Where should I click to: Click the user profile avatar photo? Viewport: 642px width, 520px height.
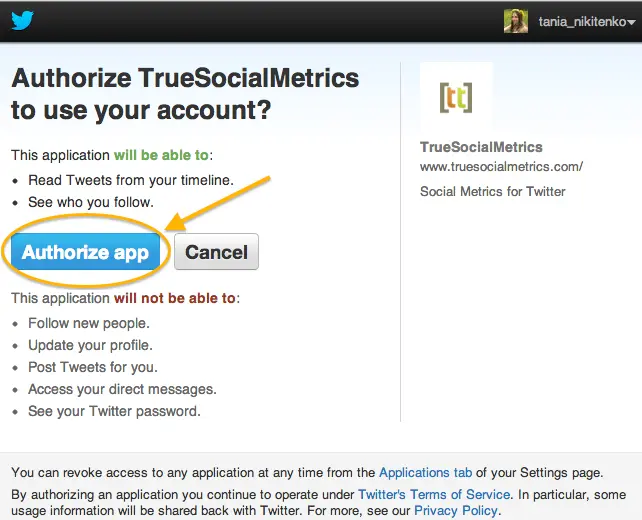point(516,21)
